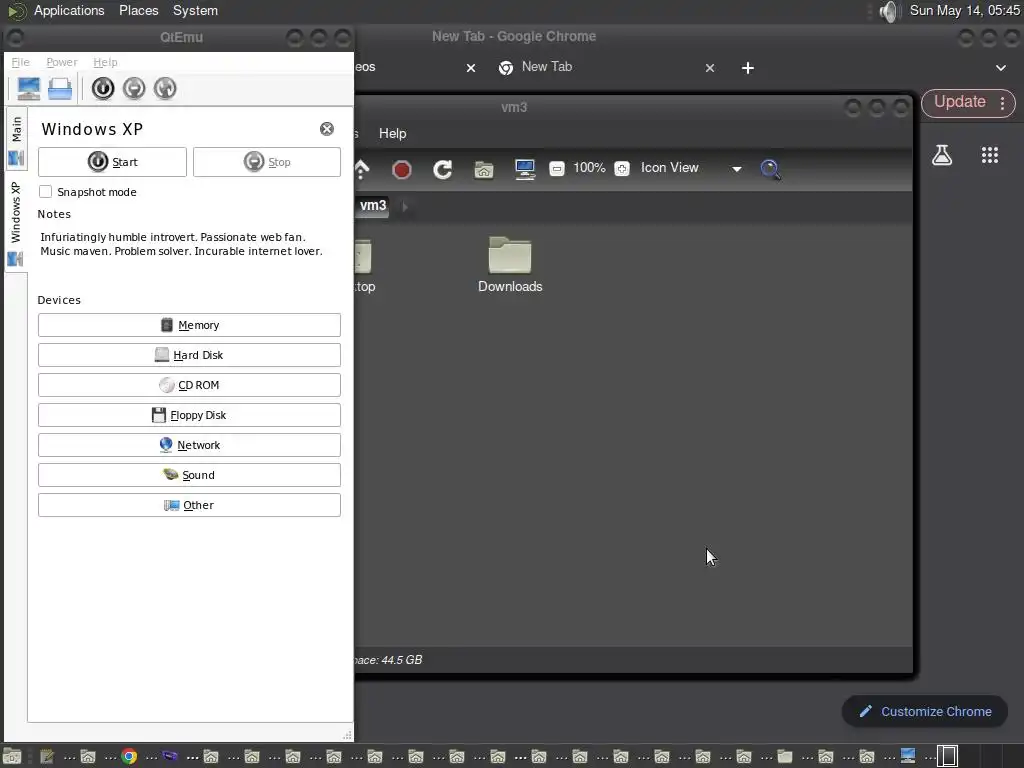Open the Applications menu in top panel
Screen dimensions: 1024x768
tap(69, 10)
